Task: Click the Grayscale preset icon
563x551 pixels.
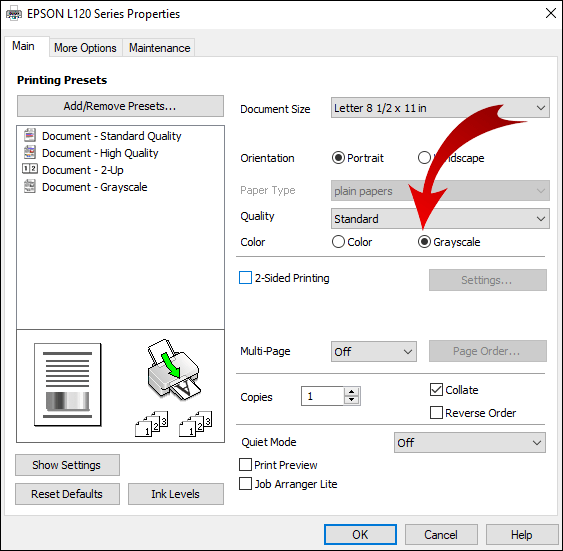Action: [30, 186]
